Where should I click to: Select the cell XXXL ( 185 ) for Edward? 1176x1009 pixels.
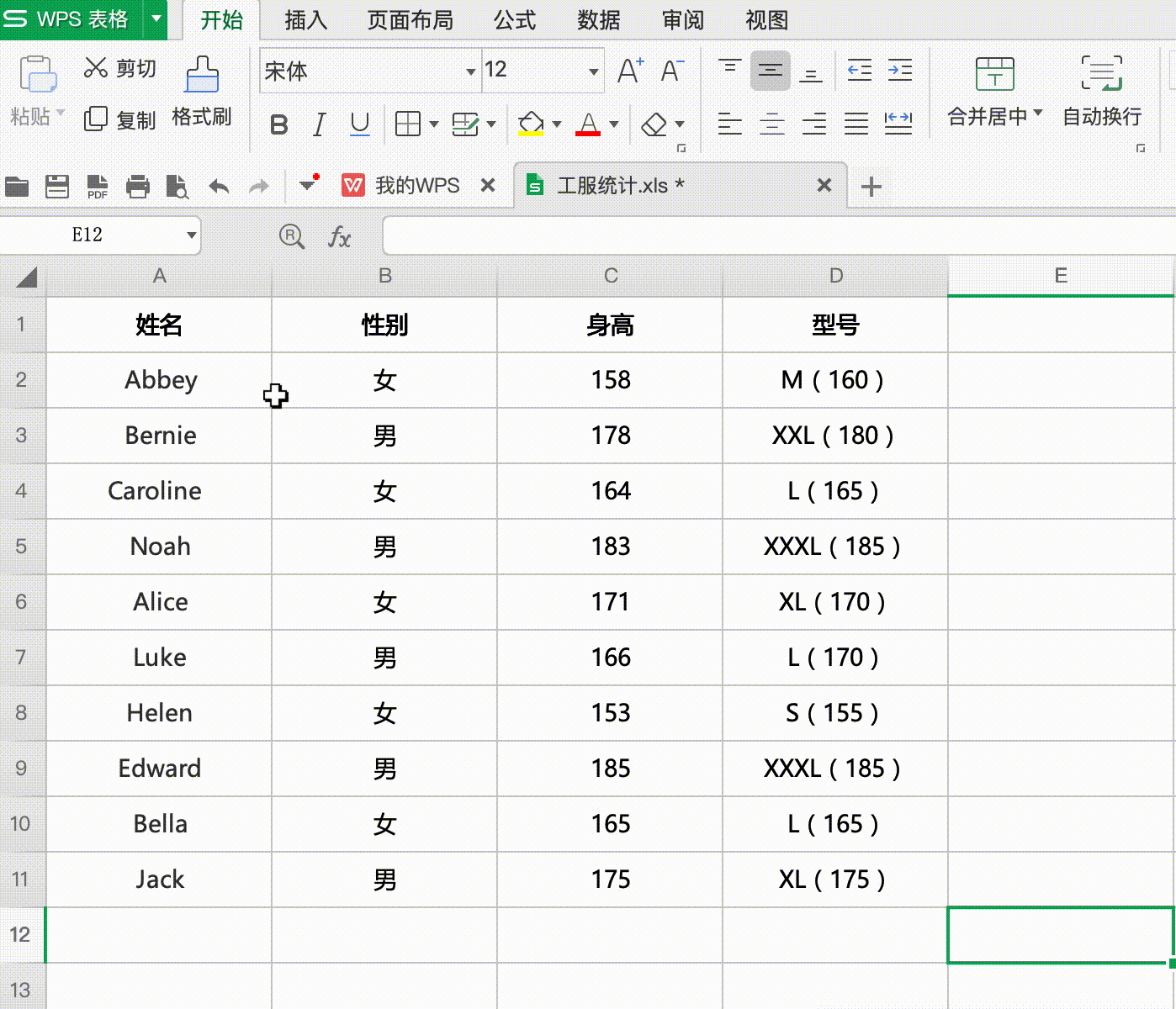[834, 769]
